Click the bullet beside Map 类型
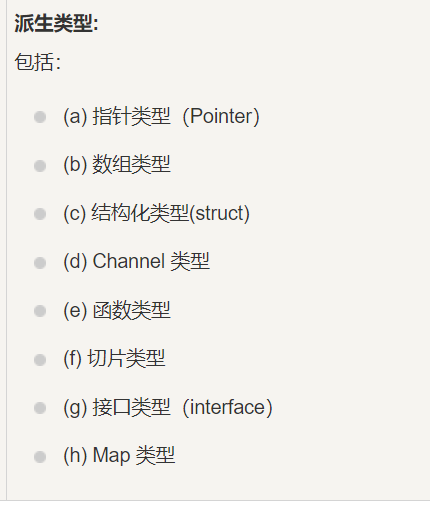 tap(40, 457)
